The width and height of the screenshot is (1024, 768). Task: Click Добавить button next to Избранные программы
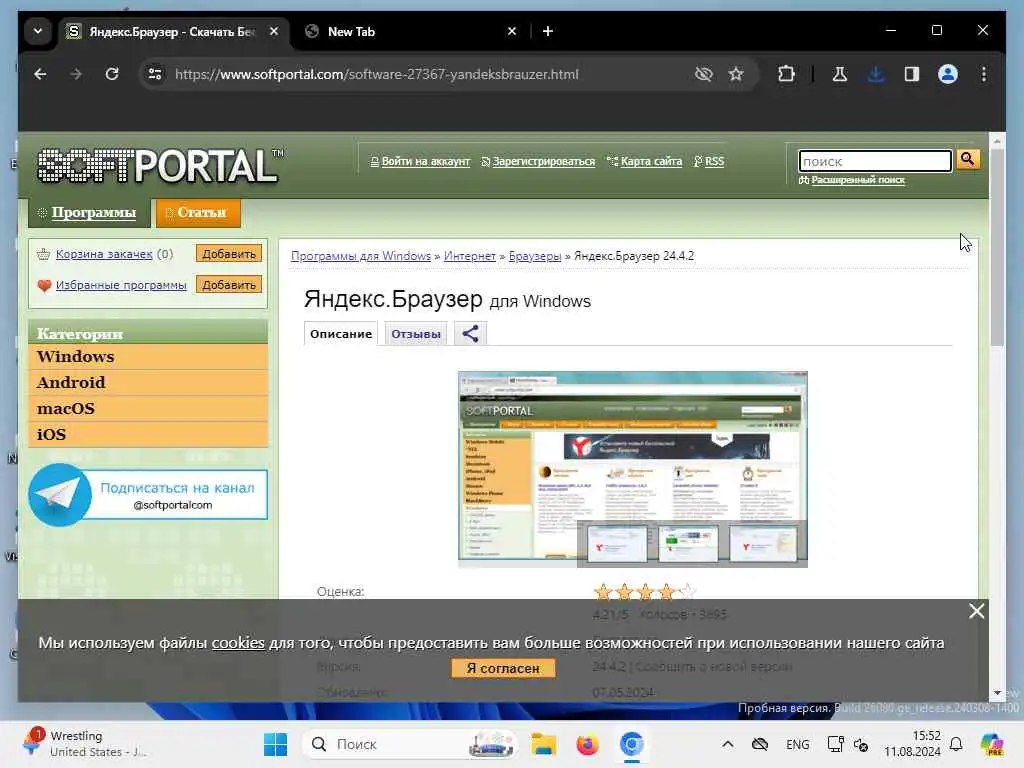pos(229,285)
